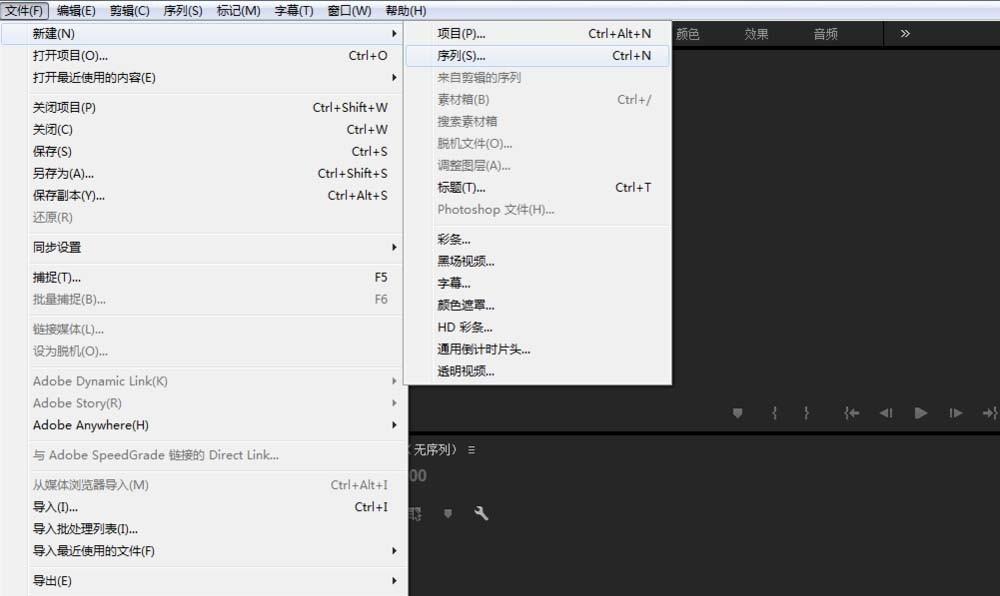Screen dimensions: 1000x596
Task: Add a marker using the marker icon
Action: pyautogui.click(x=738, y=412)
